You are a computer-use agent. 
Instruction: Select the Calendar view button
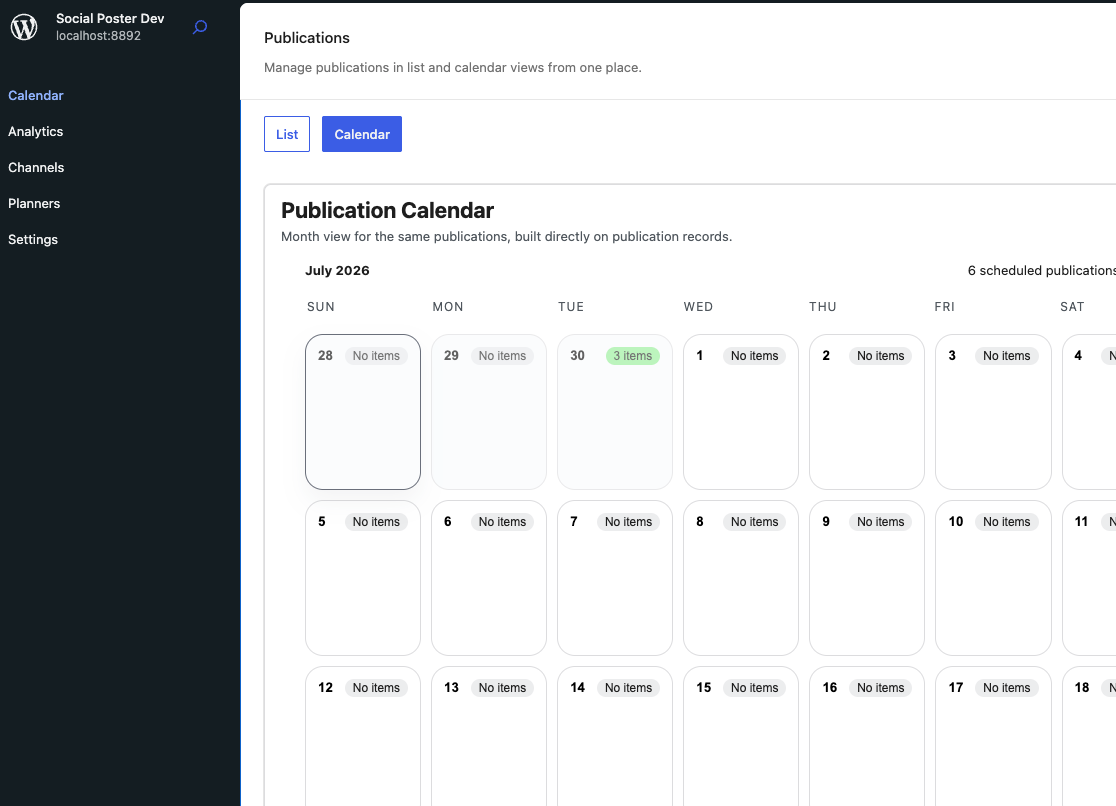pyautogui.click(x=362, y=134)
